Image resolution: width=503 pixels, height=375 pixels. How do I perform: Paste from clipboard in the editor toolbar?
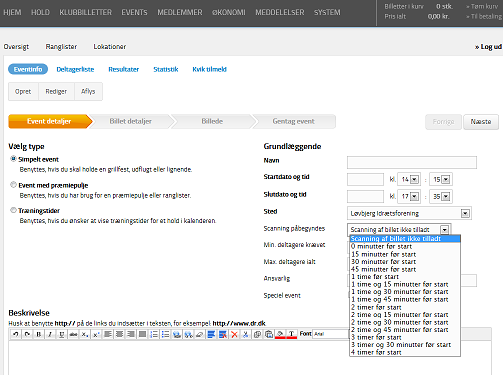[269, 334]
